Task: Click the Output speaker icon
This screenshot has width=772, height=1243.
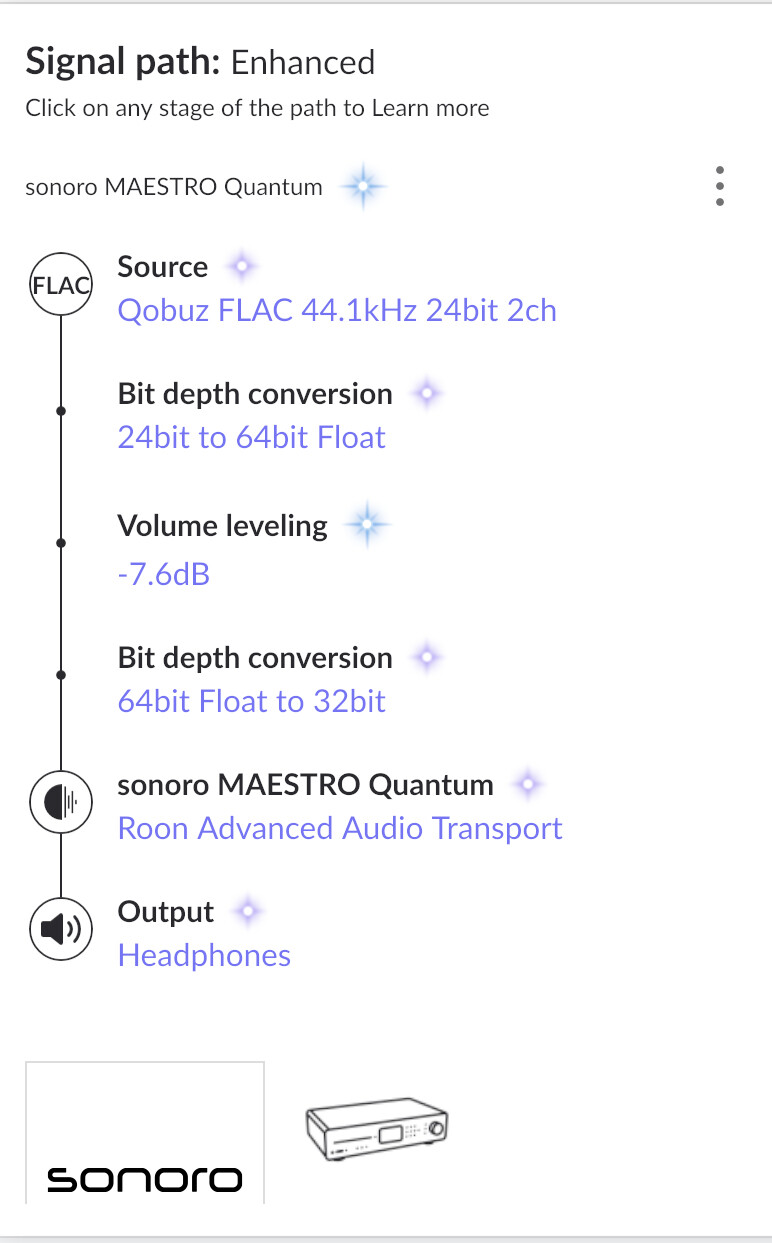Action: pos(61,929)
